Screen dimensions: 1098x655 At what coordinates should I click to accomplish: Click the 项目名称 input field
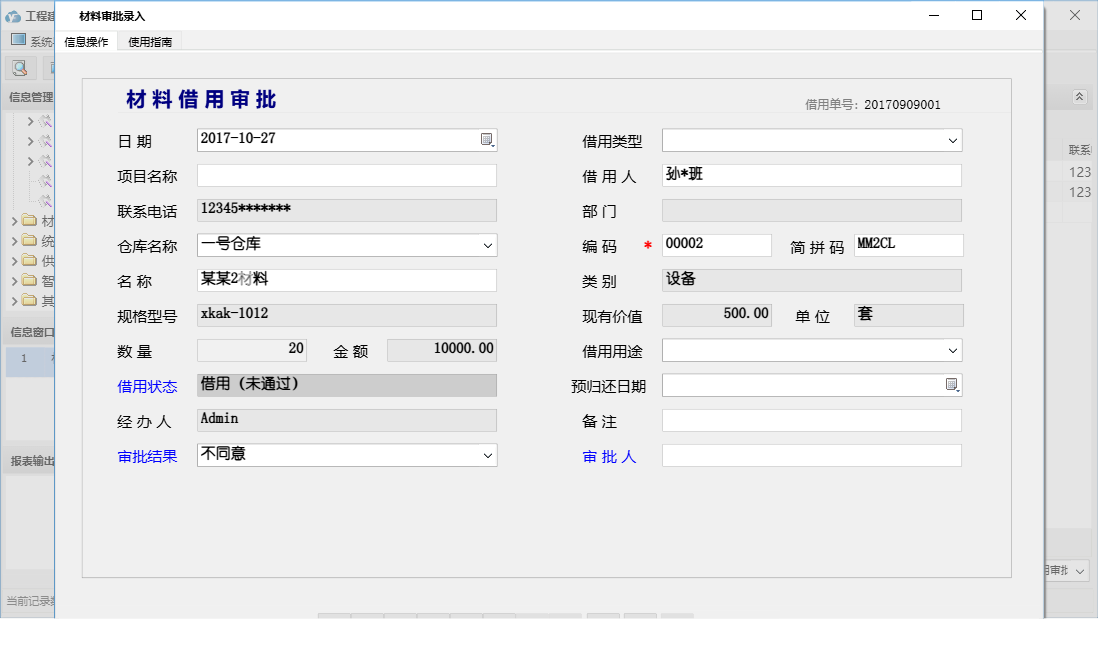[x=347, y=175]
